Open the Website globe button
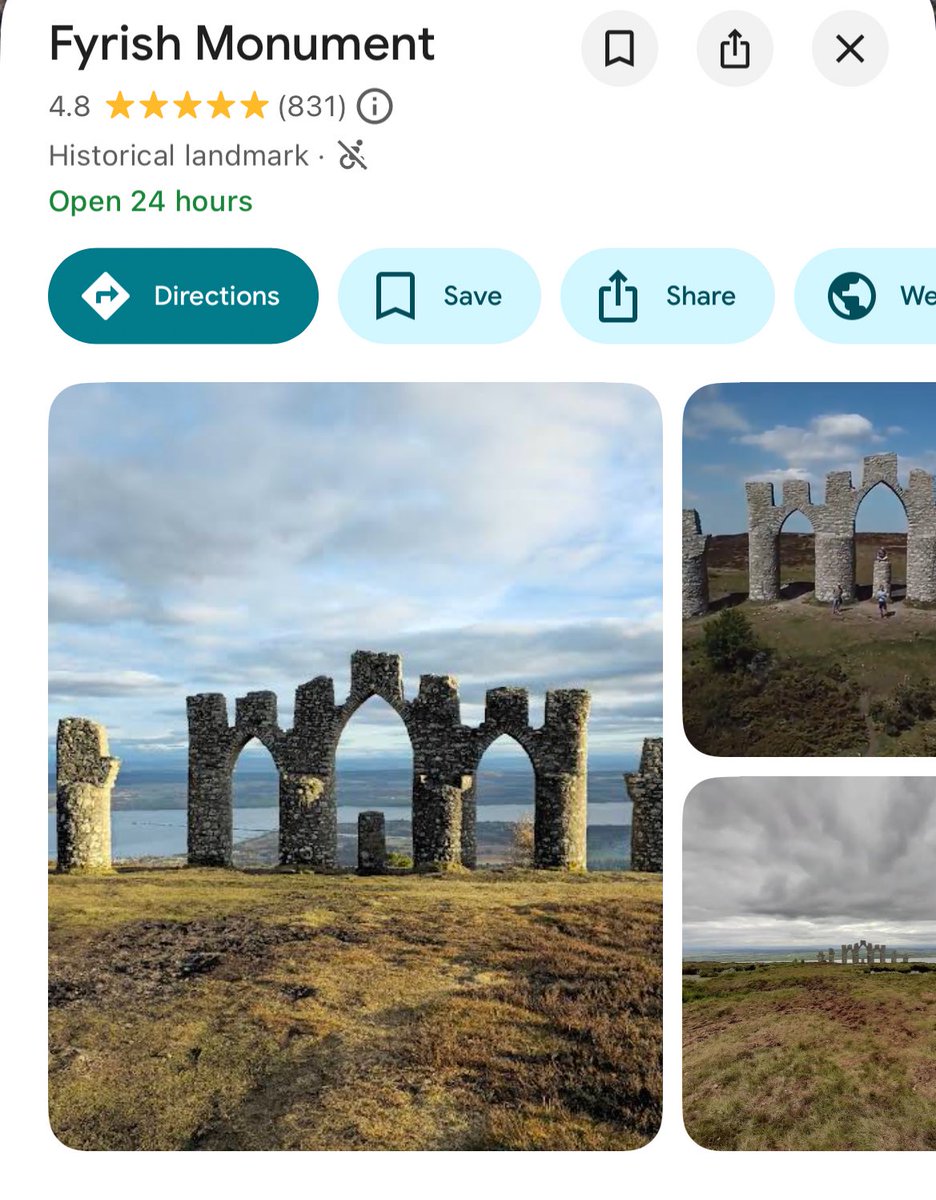936x1200 pixels. (x=866, y=296)
